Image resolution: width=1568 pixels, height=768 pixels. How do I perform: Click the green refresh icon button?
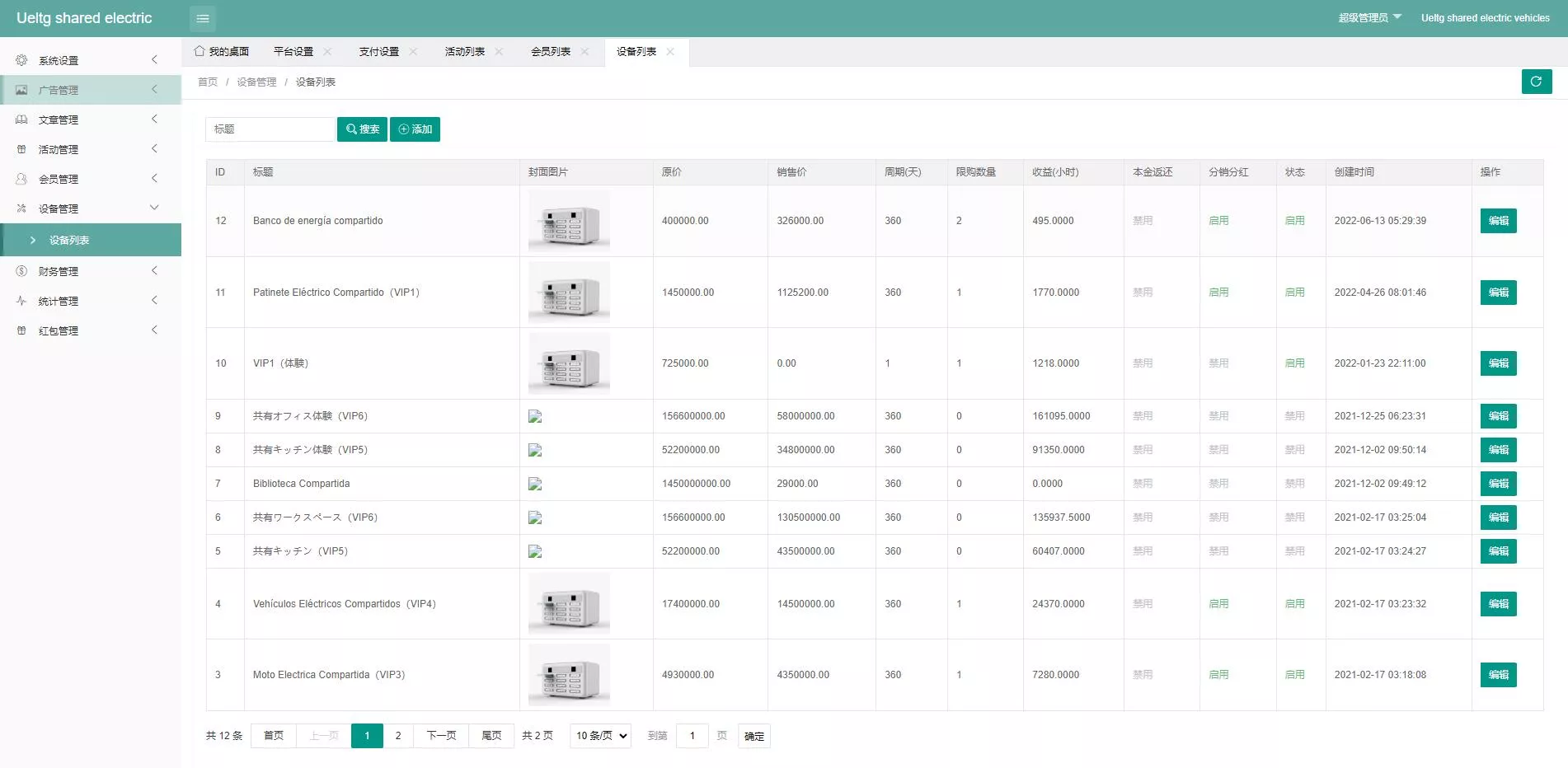pyautogui.click(x=1536, y=82)
